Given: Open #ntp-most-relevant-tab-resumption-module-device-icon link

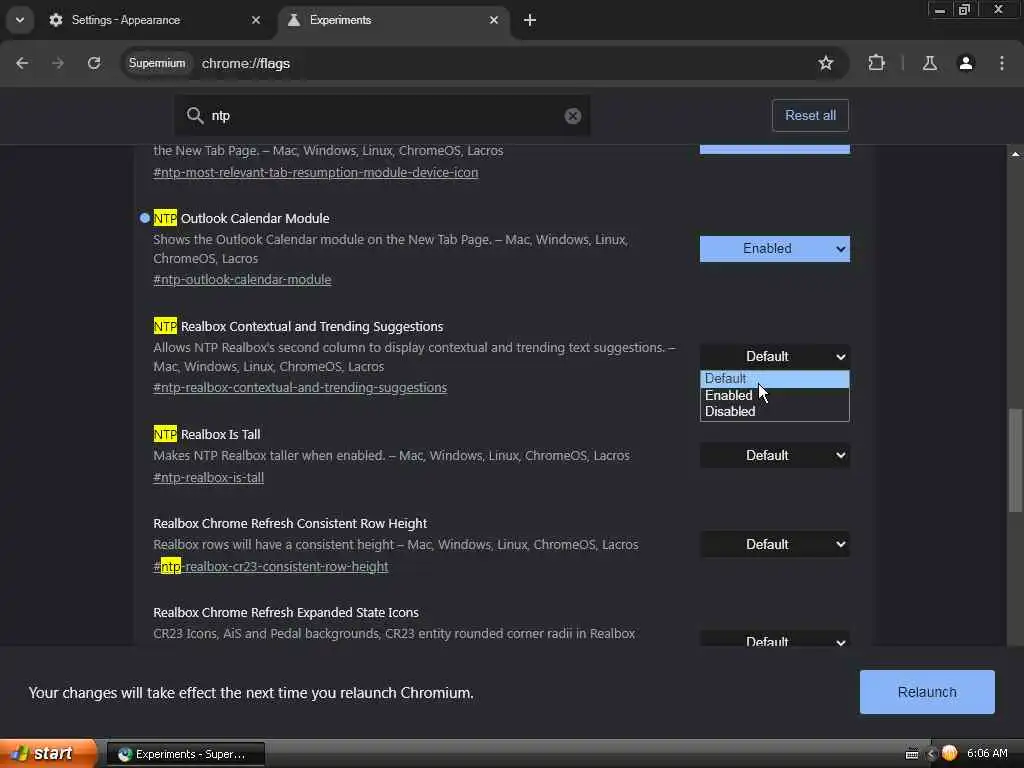Looking at the screenshot, I should [315, 172].
